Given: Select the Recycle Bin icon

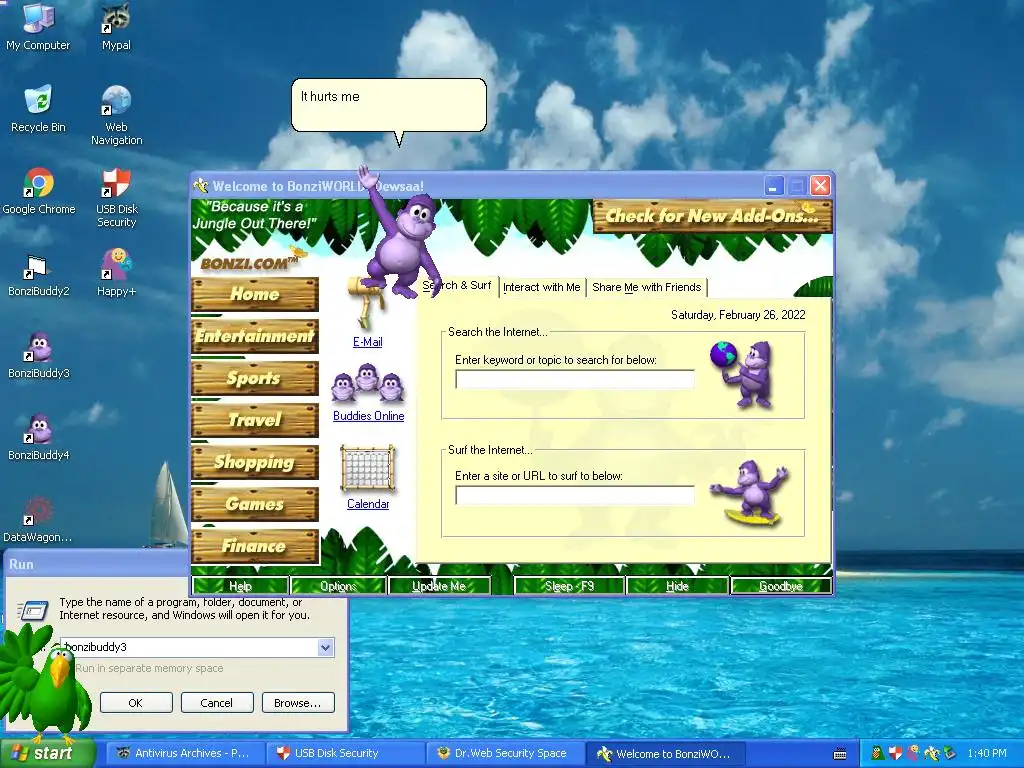Looking at the screenshot, I should pyautogui.click(x=38, y=108).
